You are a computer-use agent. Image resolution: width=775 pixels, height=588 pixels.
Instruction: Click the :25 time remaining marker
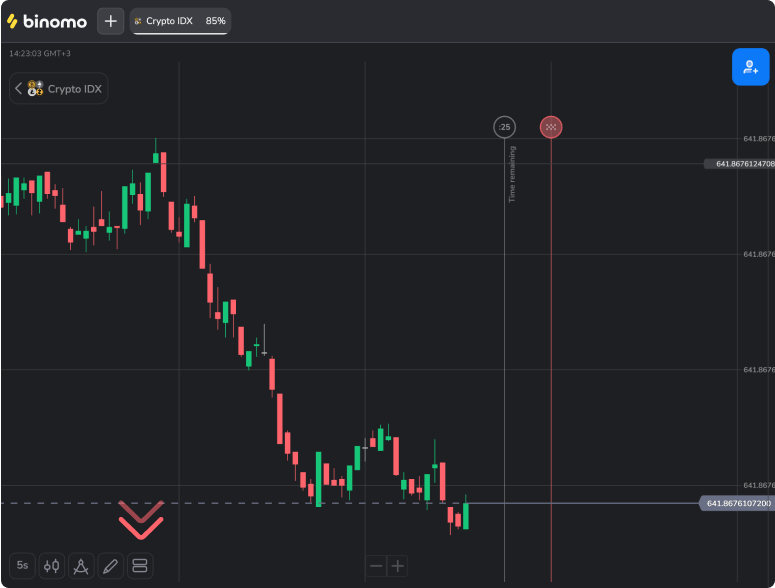[504, 127]
